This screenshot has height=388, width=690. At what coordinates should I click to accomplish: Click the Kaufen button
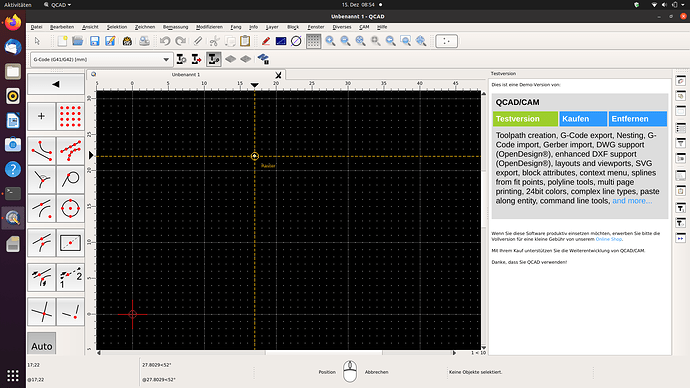coord(583,119)
